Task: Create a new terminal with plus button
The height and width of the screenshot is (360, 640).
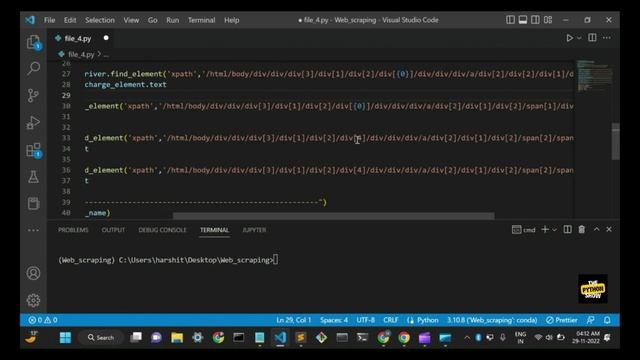Action: [x=545, y=230]
